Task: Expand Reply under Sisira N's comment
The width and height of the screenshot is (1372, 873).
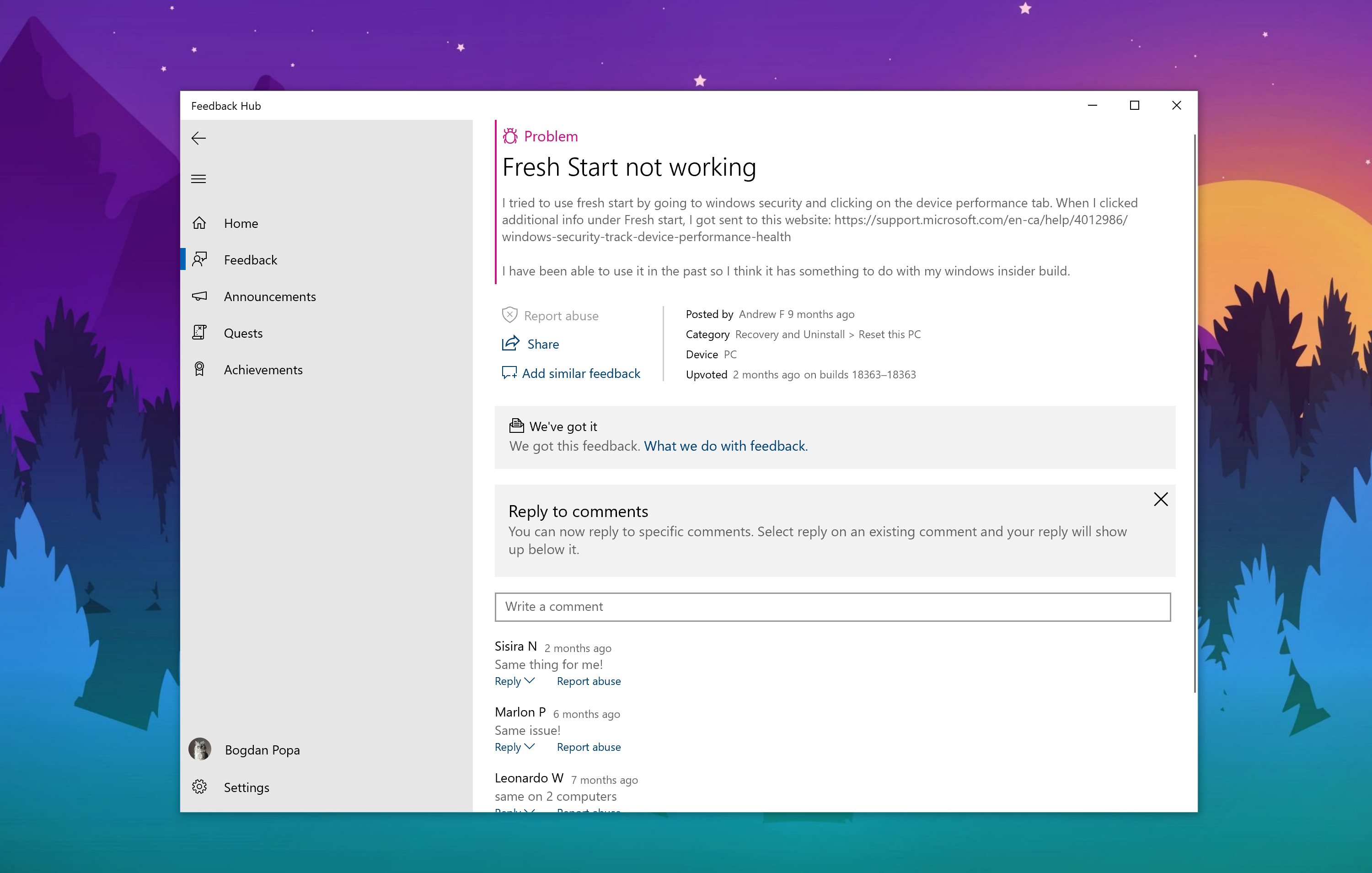Action: click(514, 681)
